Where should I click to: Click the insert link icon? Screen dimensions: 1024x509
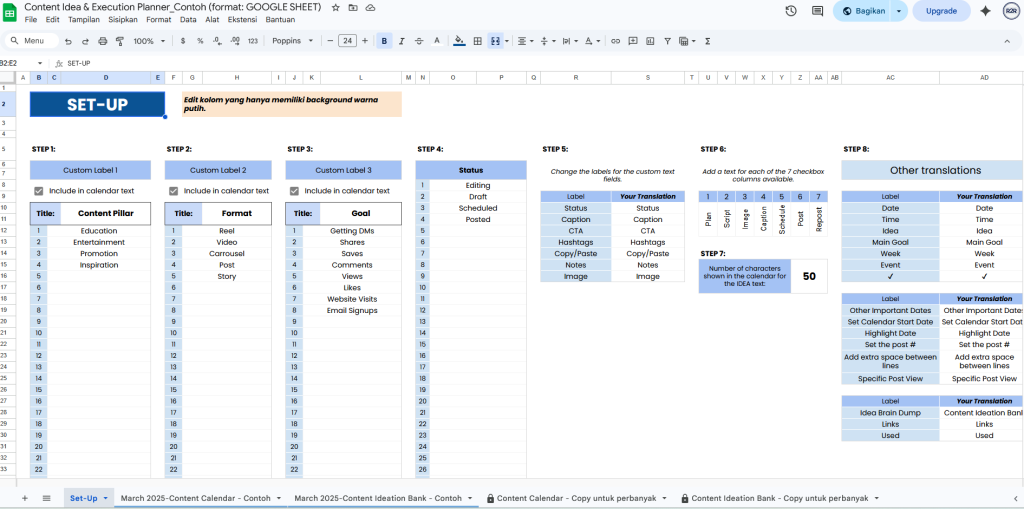tap(616, 41)
